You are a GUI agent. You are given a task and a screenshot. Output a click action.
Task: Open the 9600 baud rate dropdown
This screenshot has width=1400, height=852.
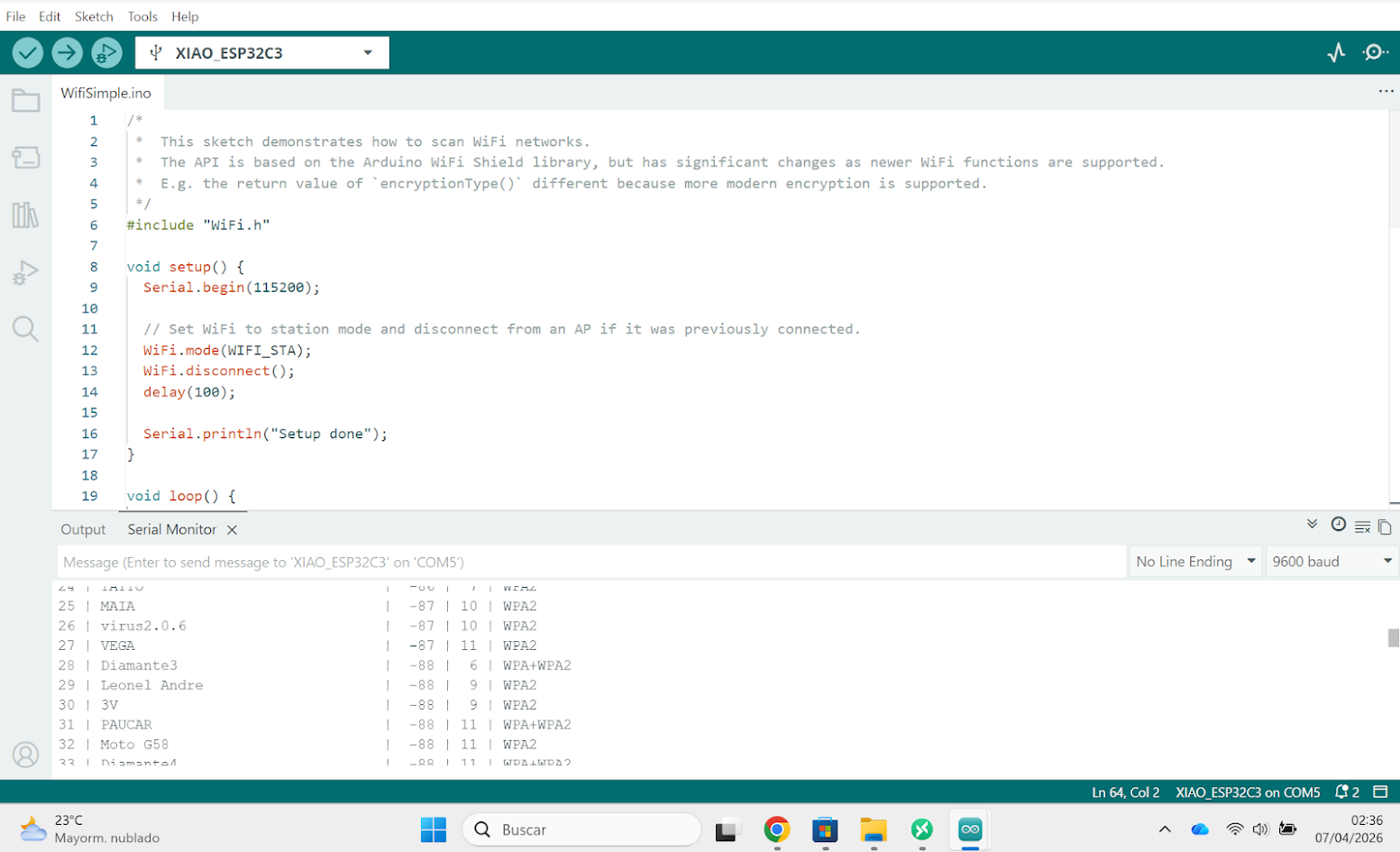click(1332, 562)
